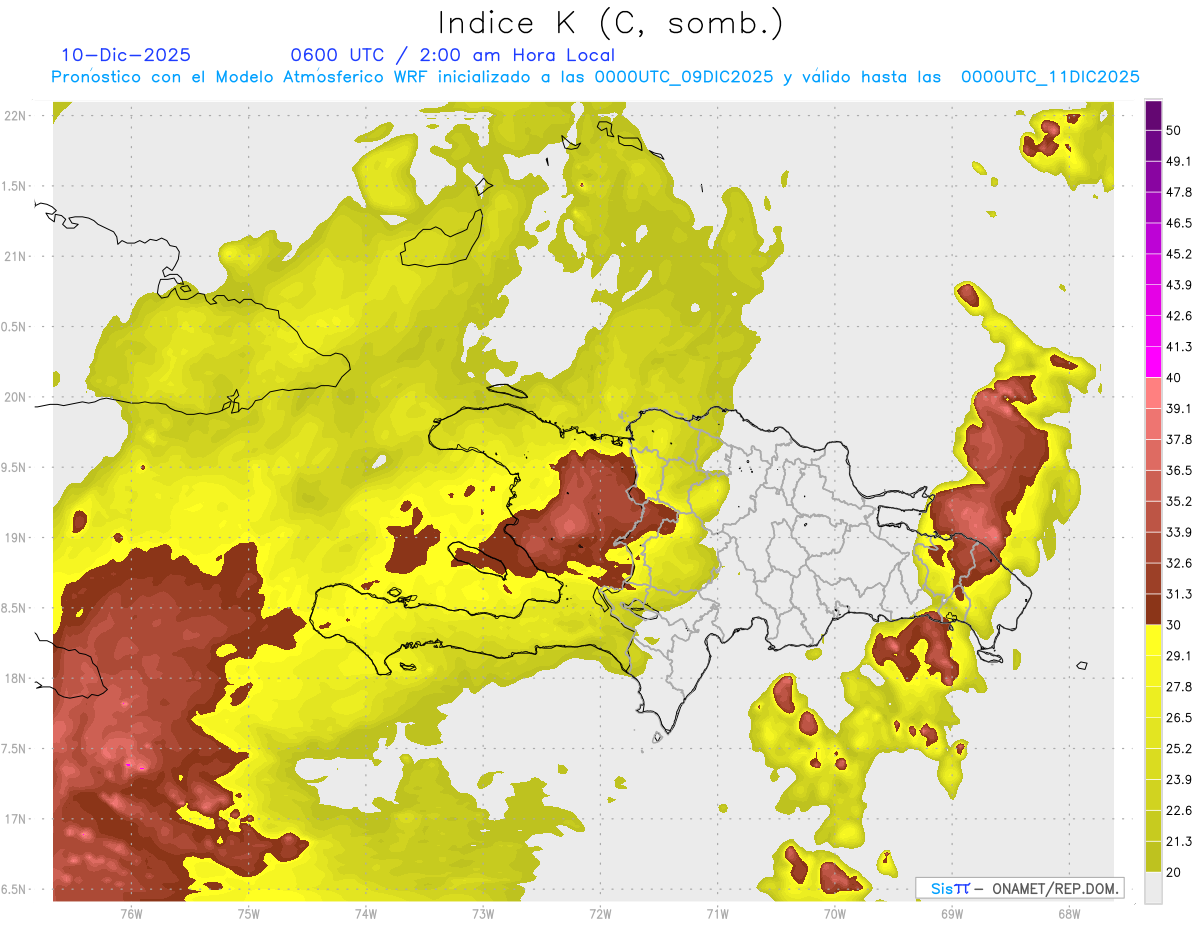Click the dark brown swatch between 30 and 31.3
Screen dimensions: 1200x927
tap(1153, 610)
